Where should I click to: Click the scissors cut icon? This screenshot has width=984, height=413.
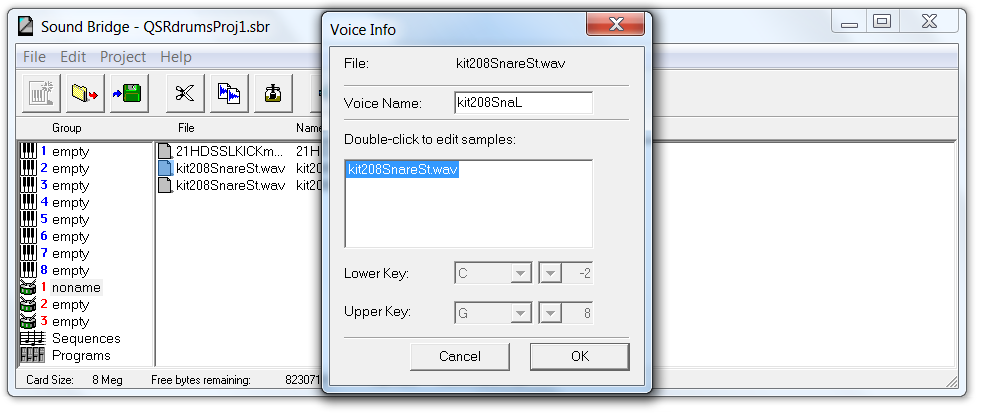coord(184,94)
